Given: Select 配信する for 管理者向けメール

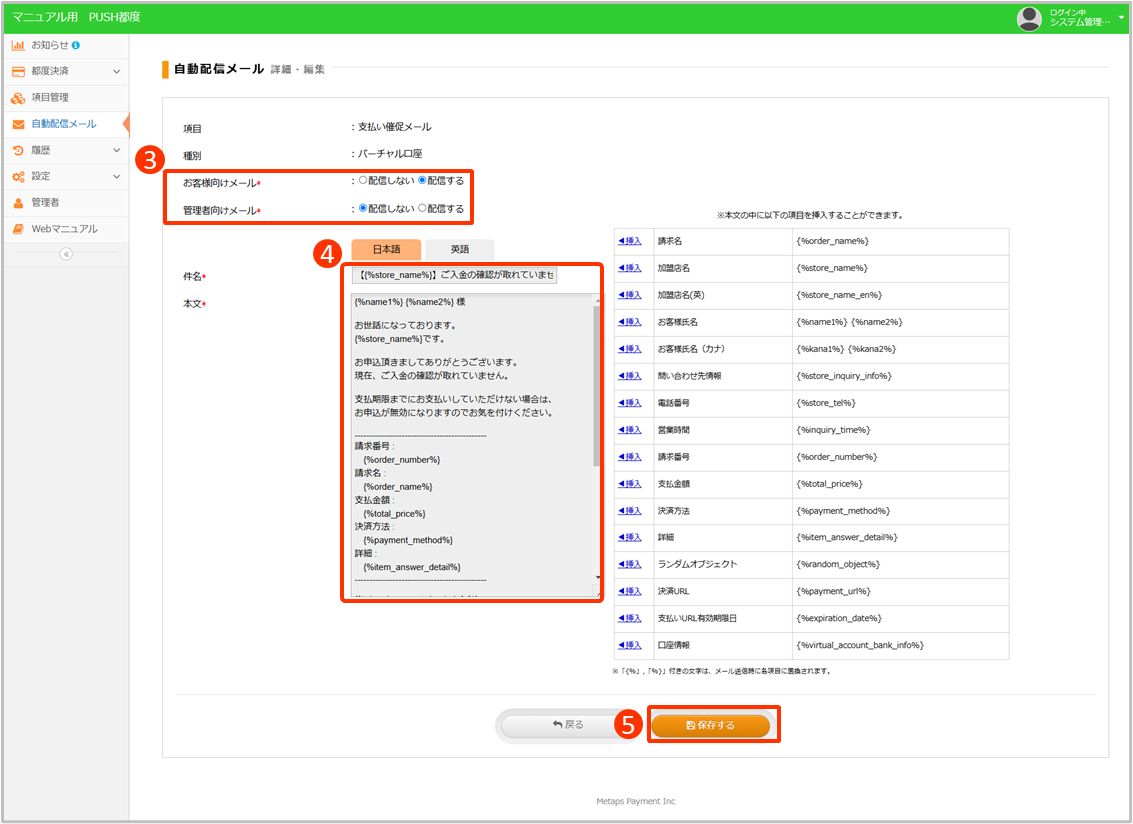Looking at the screenshot, I should pos(422,208).
